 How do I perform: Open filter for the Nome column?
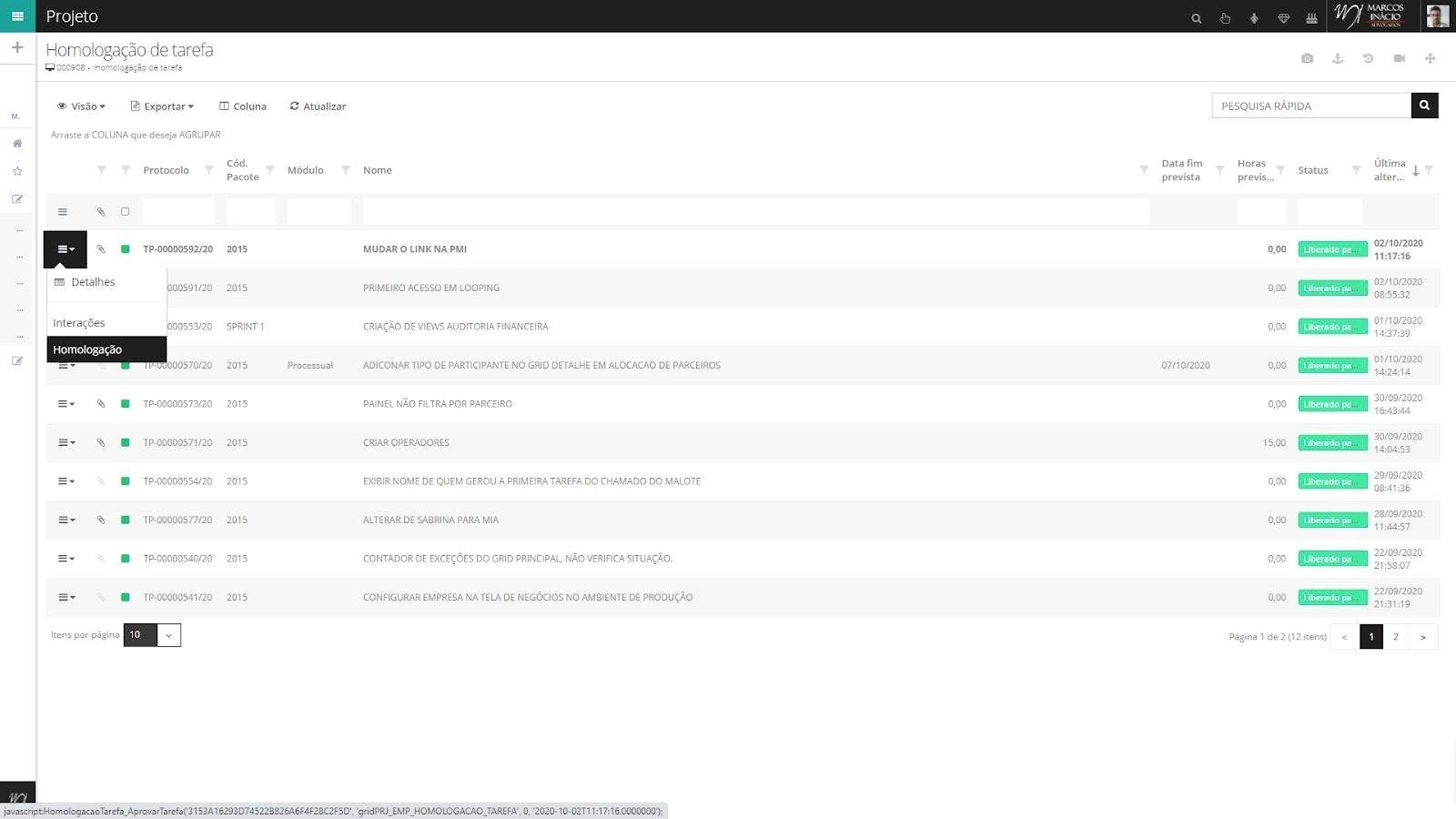click(1144, 170)
